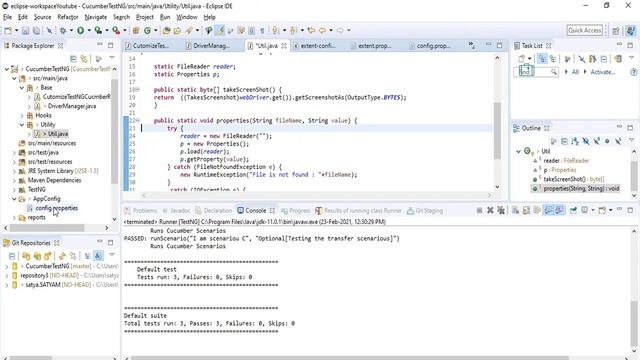Open the Perspective button beside Quick Access
This screenshot has height=360, width=640.
click(x=616, y=30)
